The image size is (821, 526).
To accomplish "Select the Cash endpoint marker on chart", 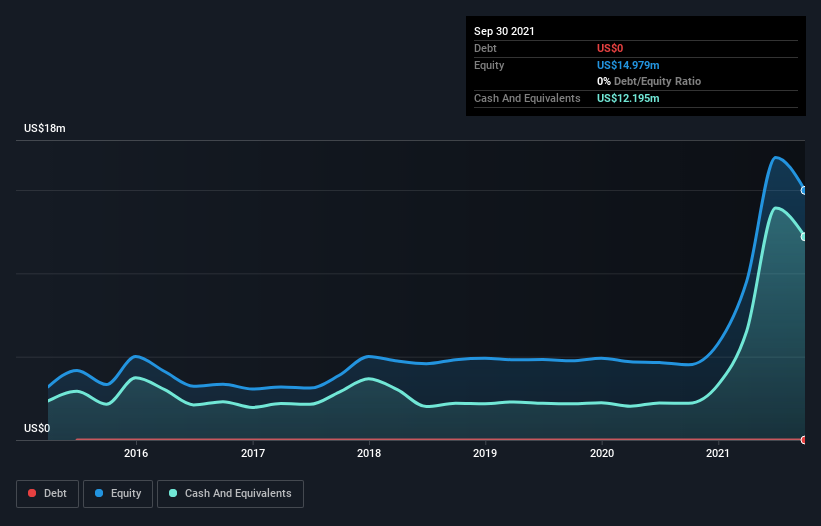I will pos(804,236).
